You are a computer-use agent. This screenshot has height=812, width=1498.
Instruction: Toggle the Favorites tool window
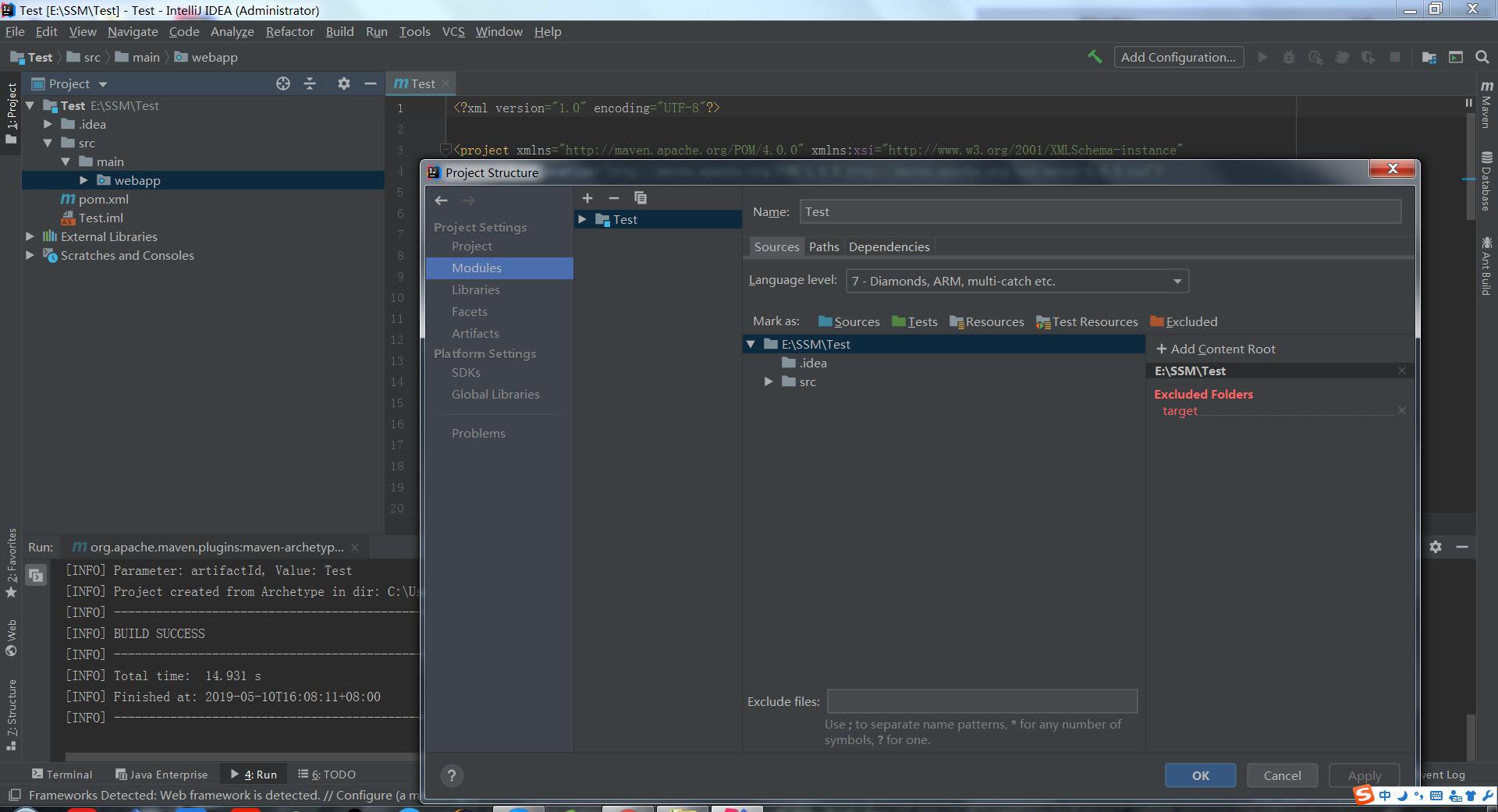11,563
